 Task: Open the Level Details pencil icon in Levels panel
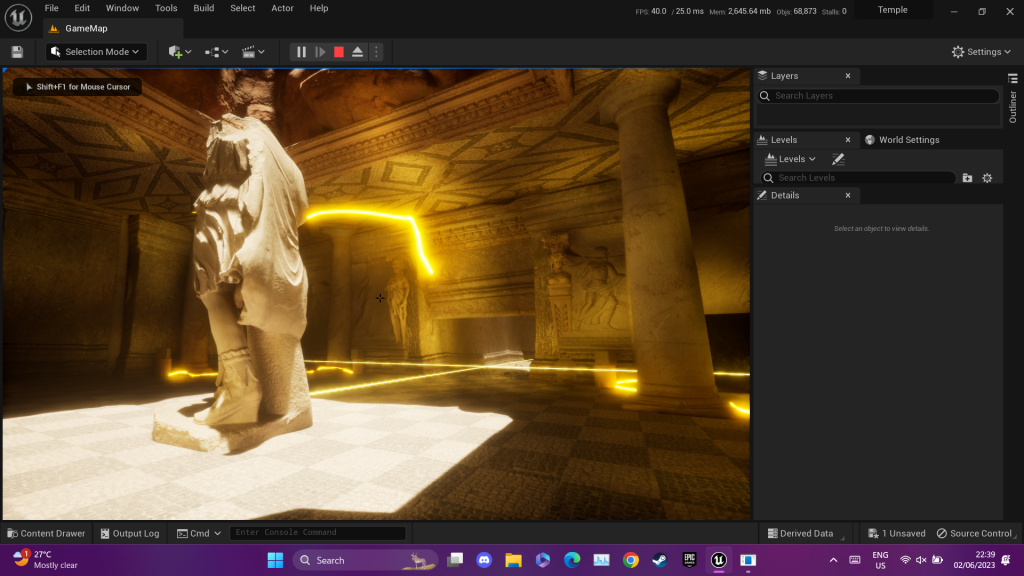coord(838,159)
